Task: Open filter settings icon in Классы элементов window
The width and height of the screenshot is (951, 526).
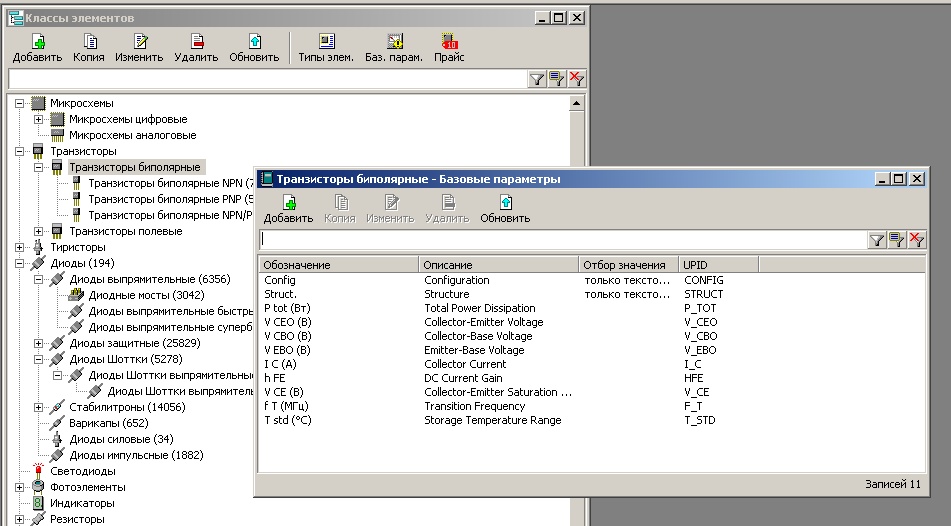Action: (x=556, y=79)
